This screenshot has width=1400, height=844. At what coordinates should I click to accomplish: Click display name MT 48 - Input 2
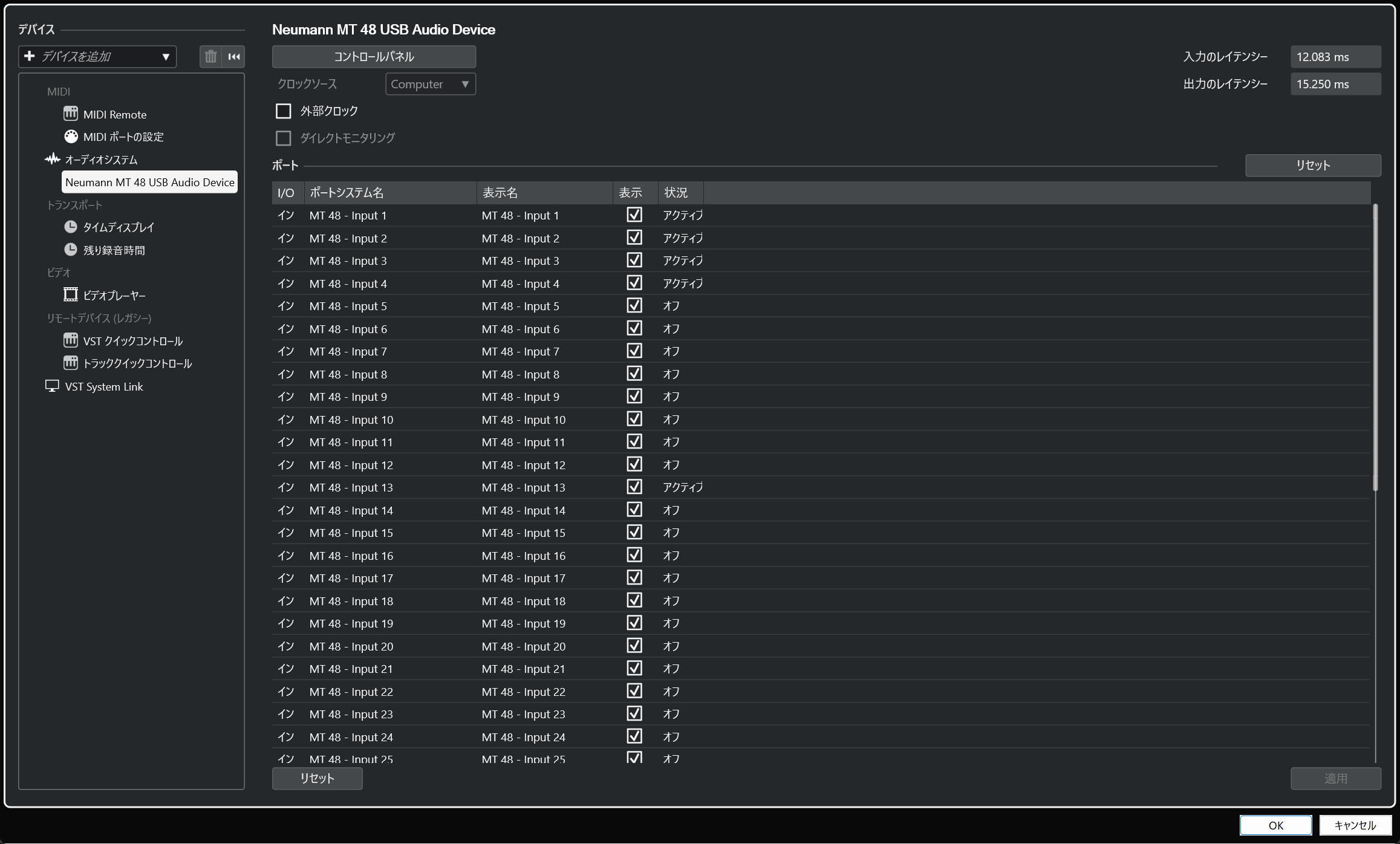[x=520, y=238]
